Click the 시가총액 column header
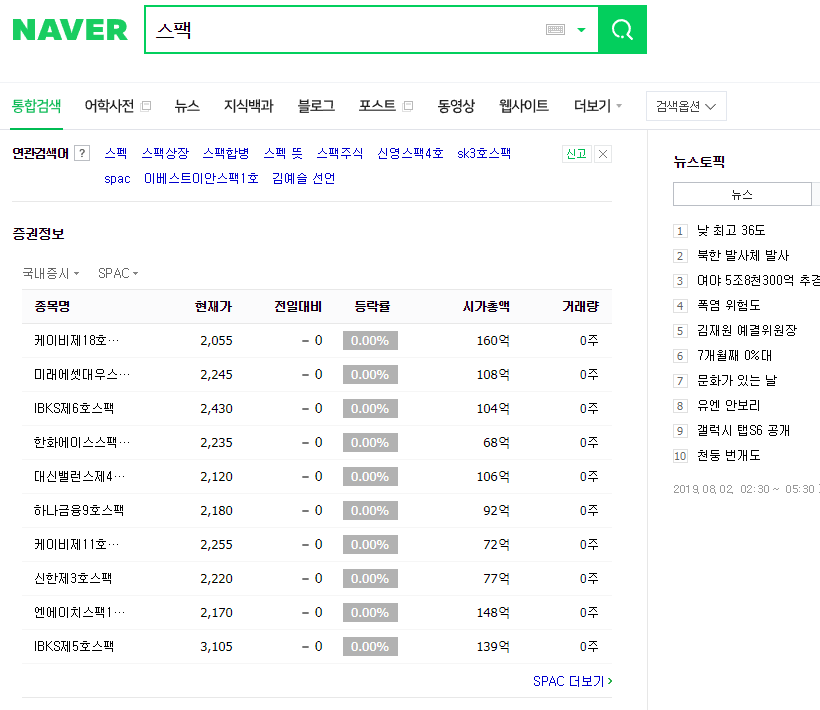Screen dimensions: 820x710 coord(486,306)
